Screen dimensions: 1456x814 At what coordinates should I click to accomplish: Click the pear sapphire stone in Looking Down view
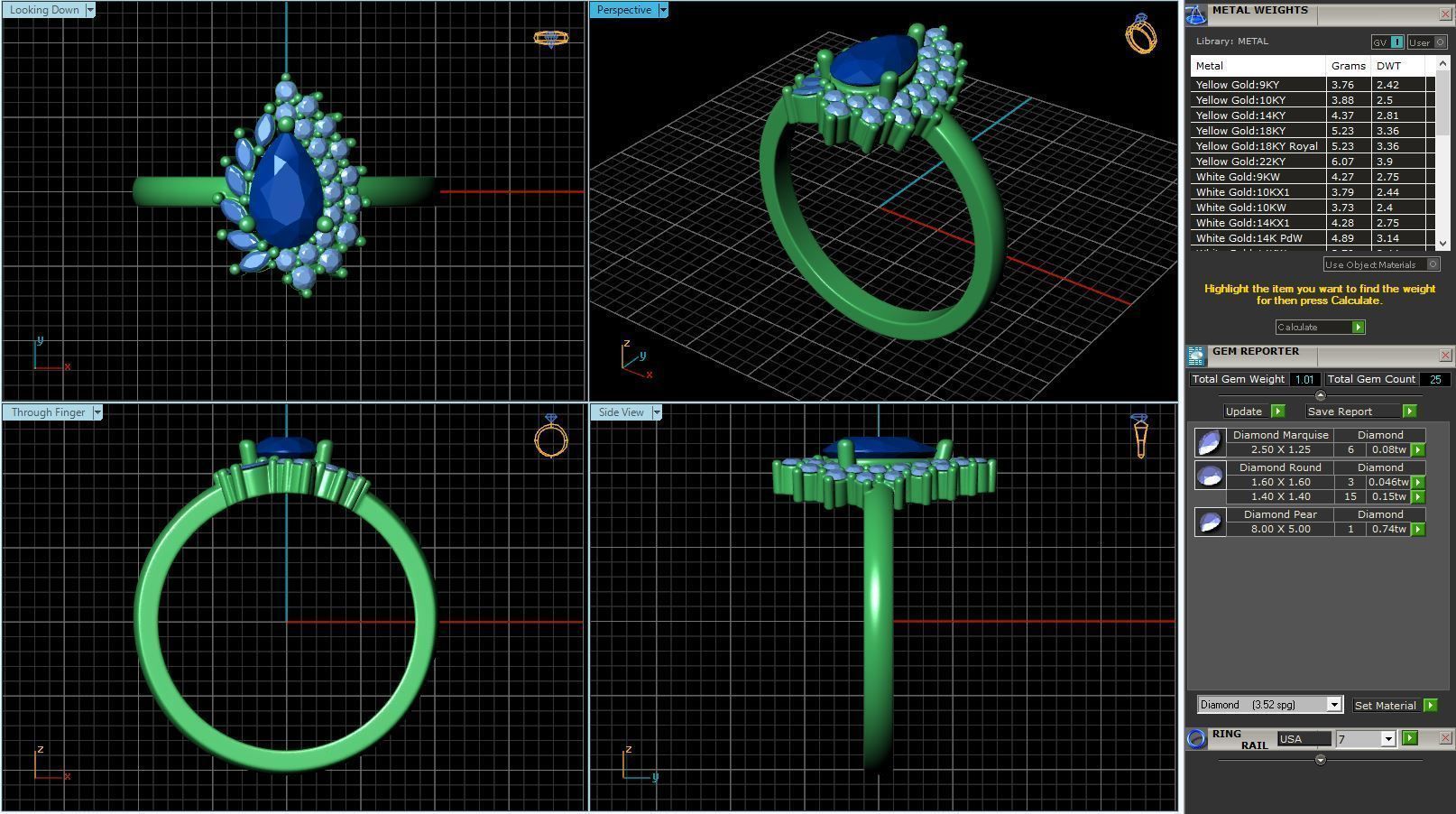click(x=286, y=190)
